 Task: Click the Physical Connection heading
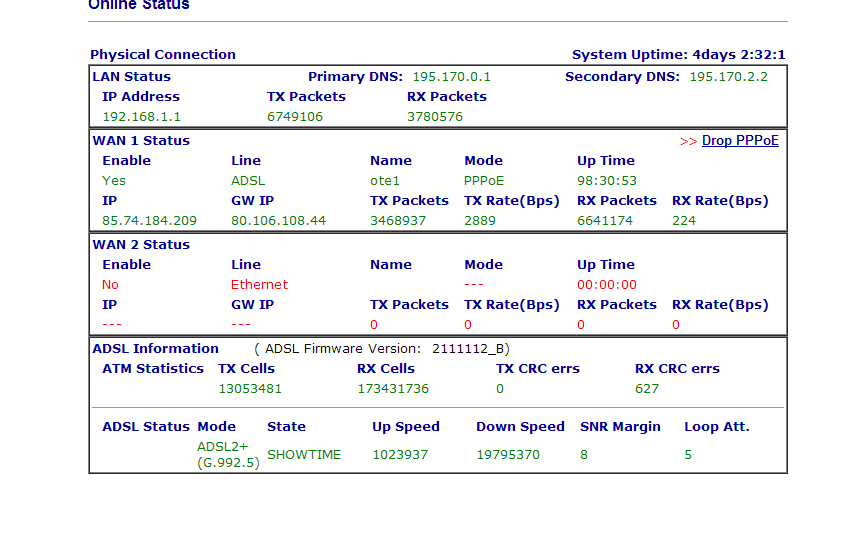(163, 55)
